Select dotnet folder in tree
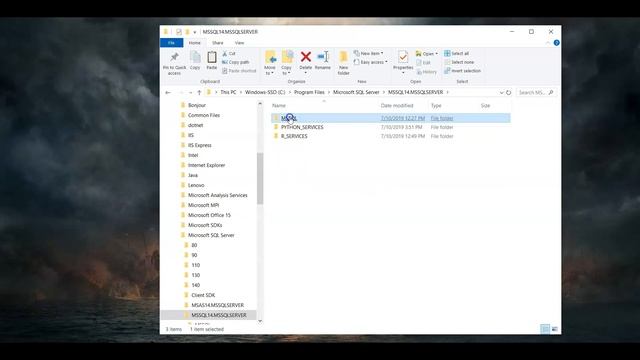Viewport: 640px width, 360px height. coord(196,125)
